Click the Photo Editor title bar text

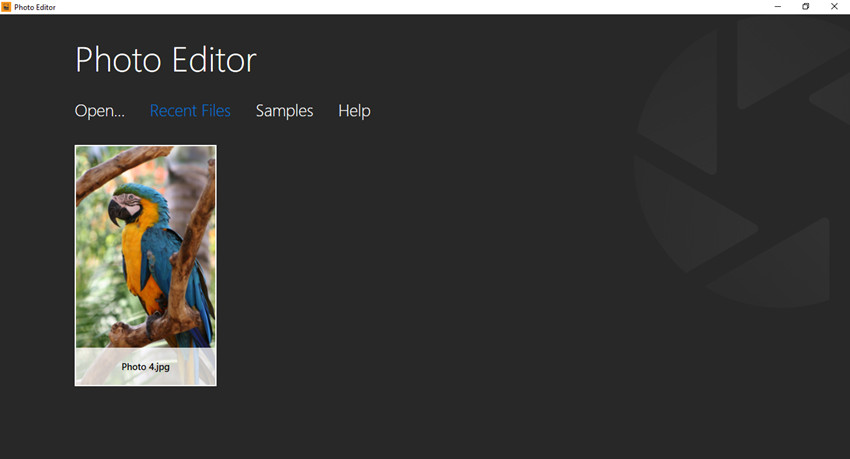point(35,7)
